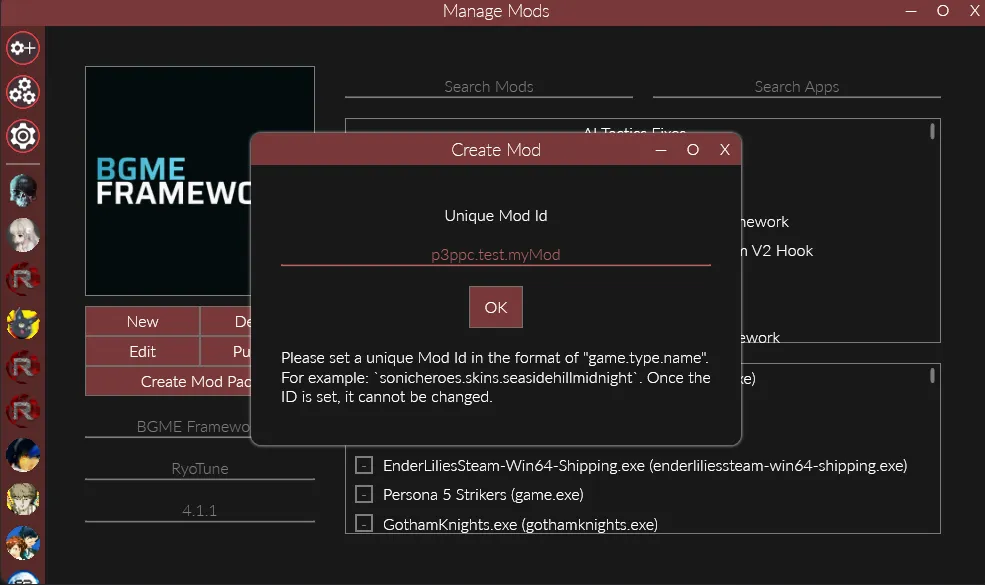Open the Manage Mods triple-gear icon
Image resolution: width=985 pixels, height=585 pixels.
[23, 92]
